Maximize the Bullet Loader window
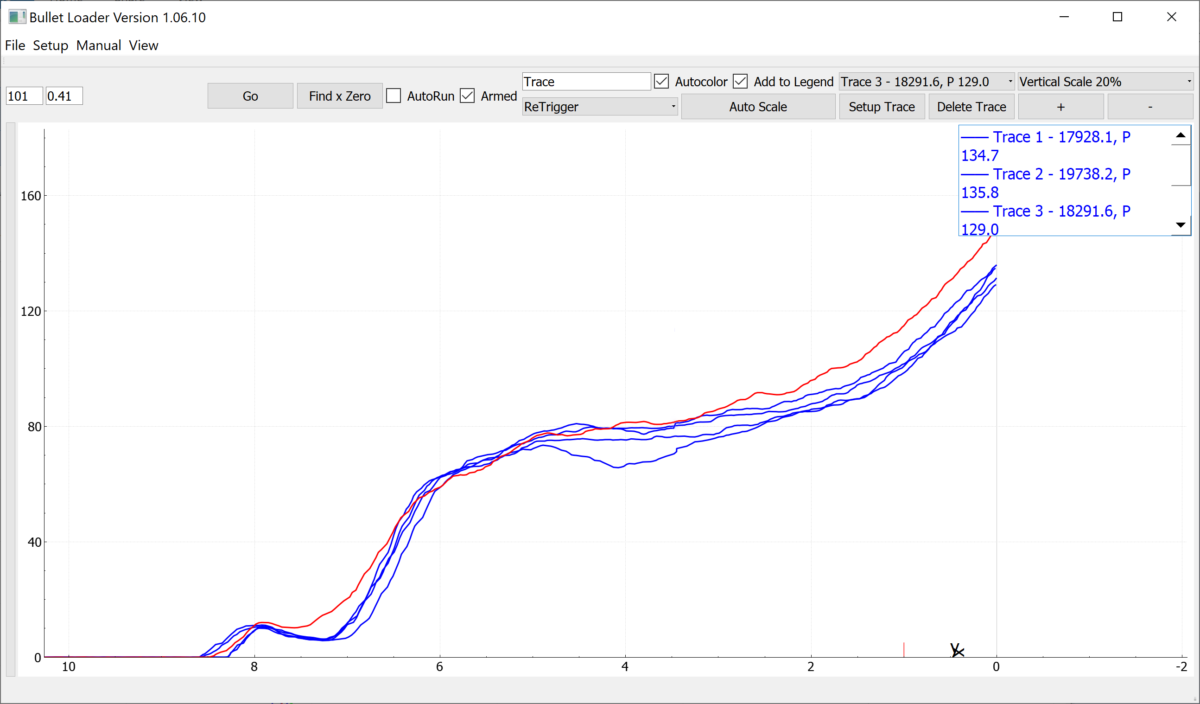Viewport: 1200px width, 704px height. (x=1117, y=17)
